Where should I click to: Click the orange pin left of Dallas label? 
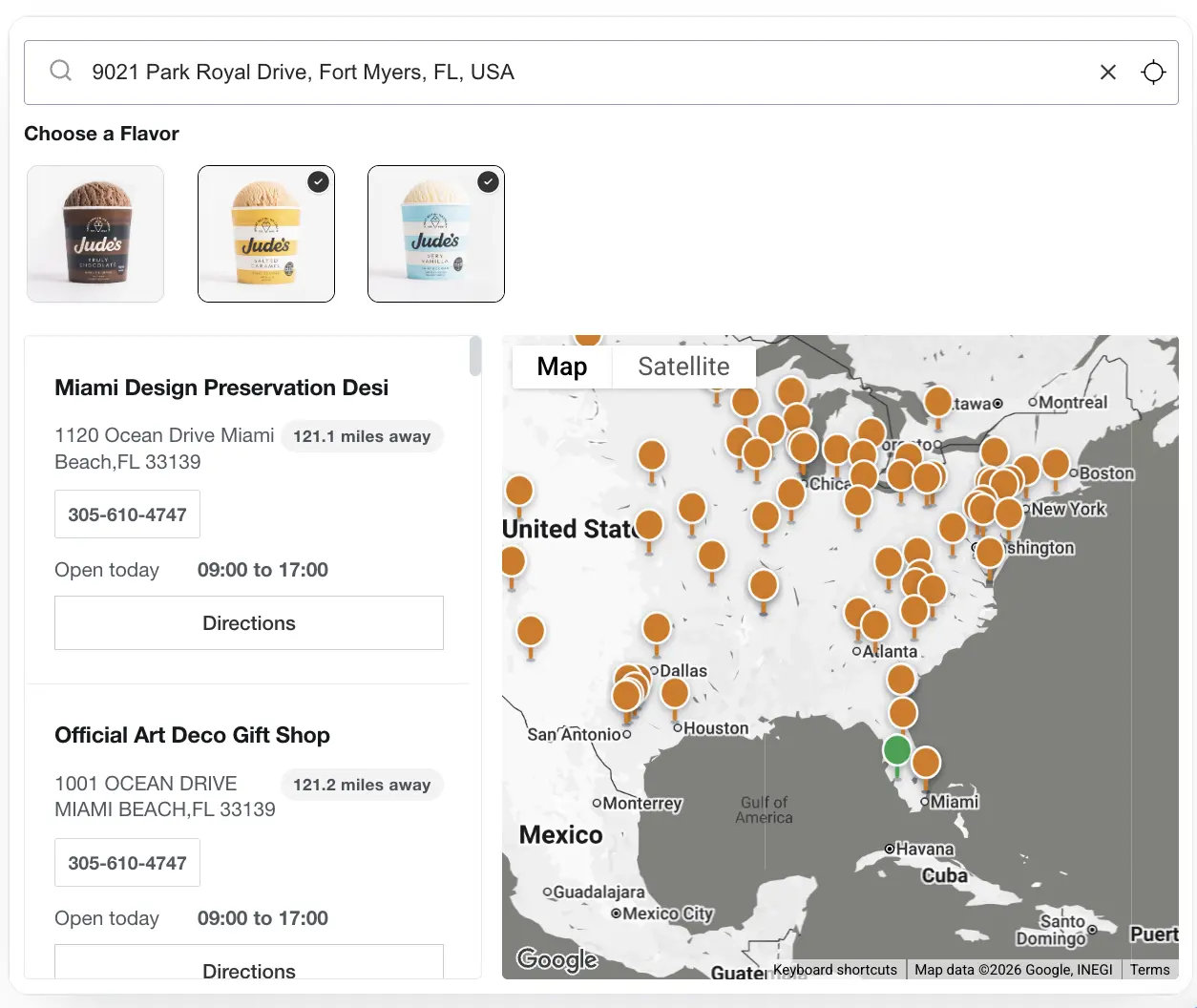(627, 694)
